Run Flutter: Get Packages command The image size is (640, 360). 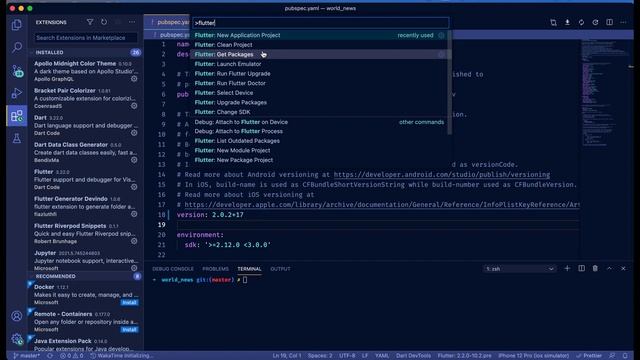click(x=320, y=54)
